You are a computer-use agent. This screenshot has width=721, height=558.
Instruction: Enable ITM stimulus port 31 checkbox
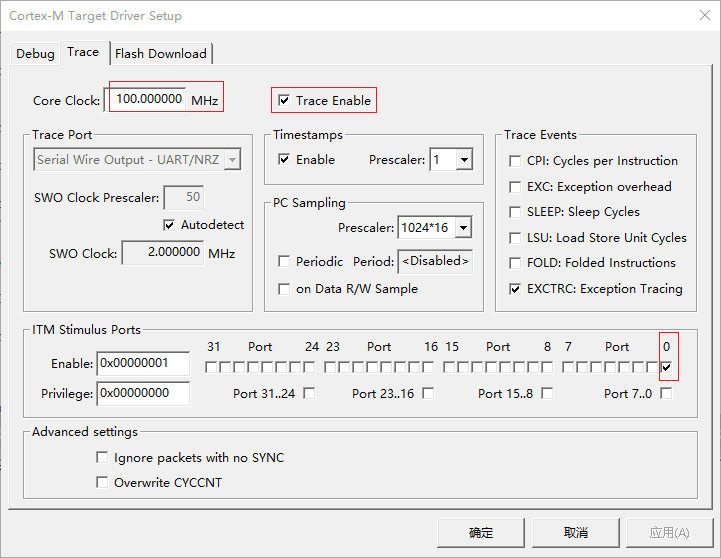point(211,367)
